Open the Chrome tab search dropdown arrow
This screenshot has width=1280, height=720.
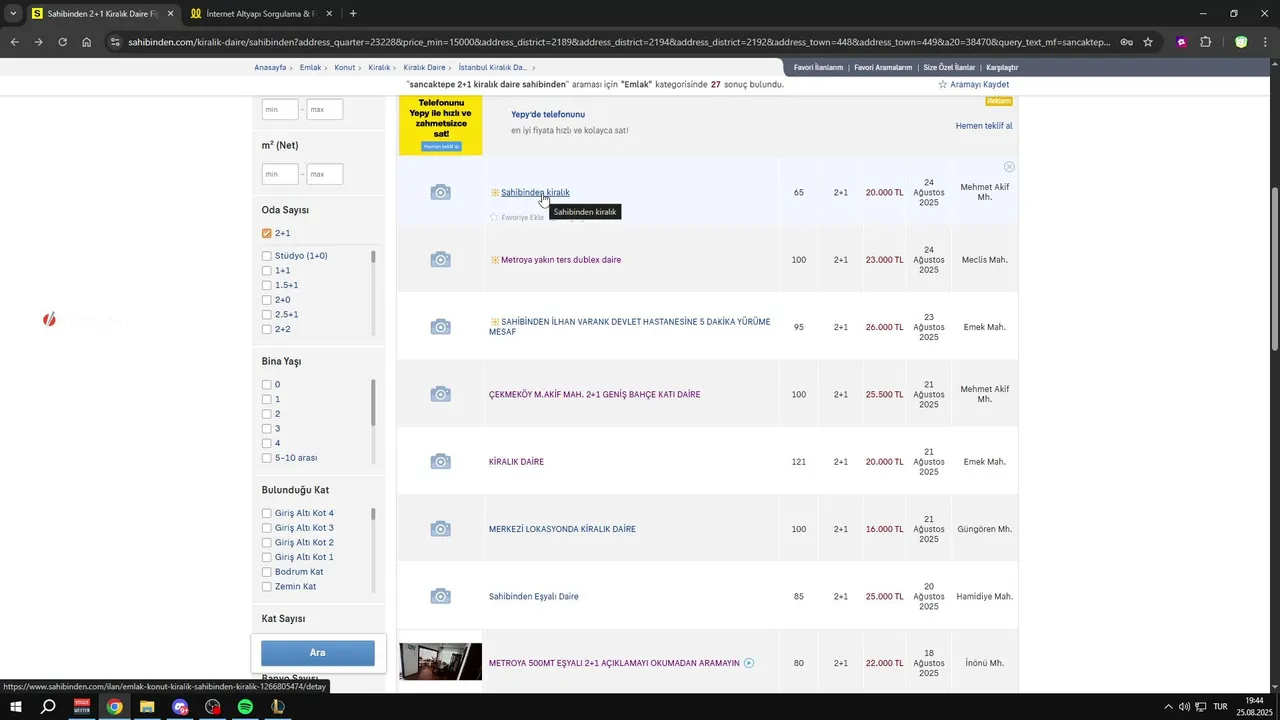[13, 14]
